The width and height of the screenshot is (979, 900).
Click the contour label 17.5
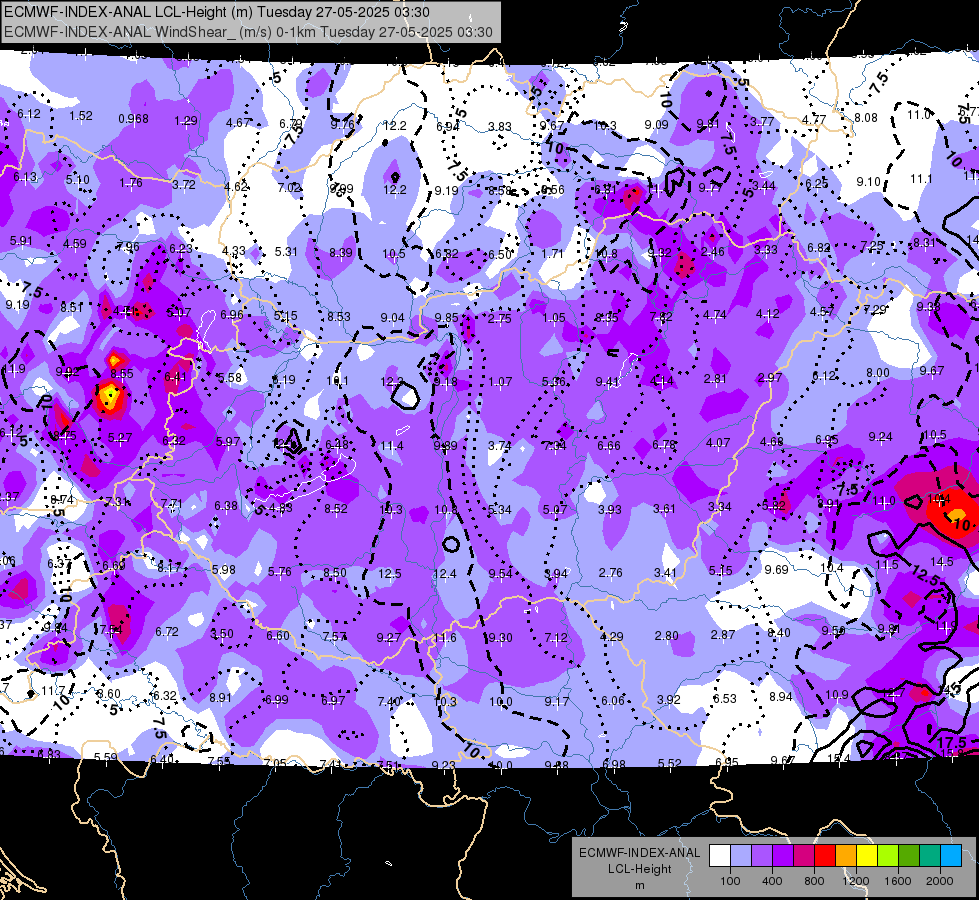[x=952, y=743]
